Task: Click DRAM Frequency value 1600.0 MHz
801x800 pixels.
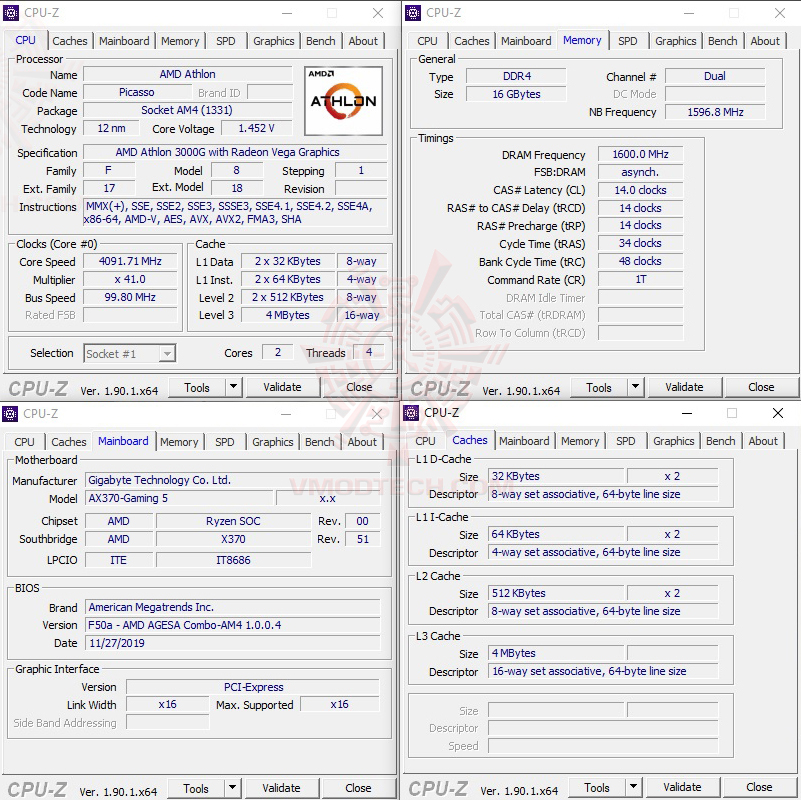Action: 641,154
